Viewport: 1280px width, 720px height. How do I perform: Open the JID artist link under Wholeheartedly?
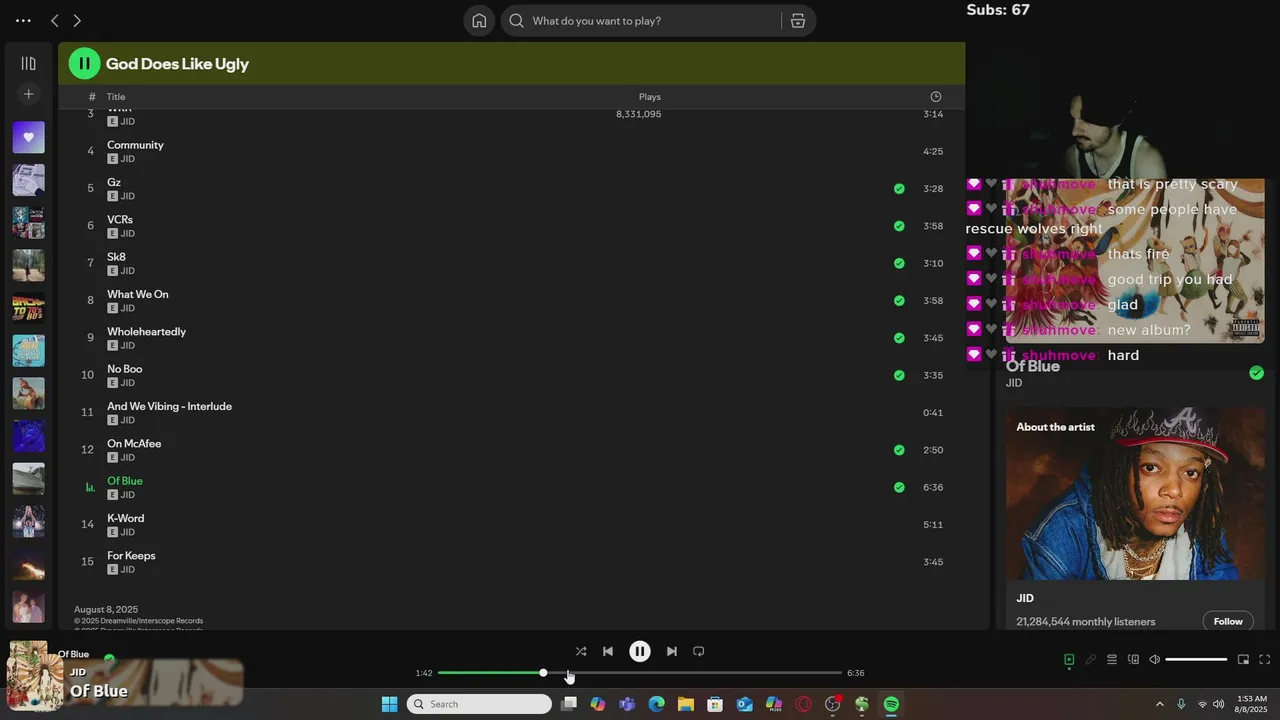pyautogui.click(x=127, y=345)
